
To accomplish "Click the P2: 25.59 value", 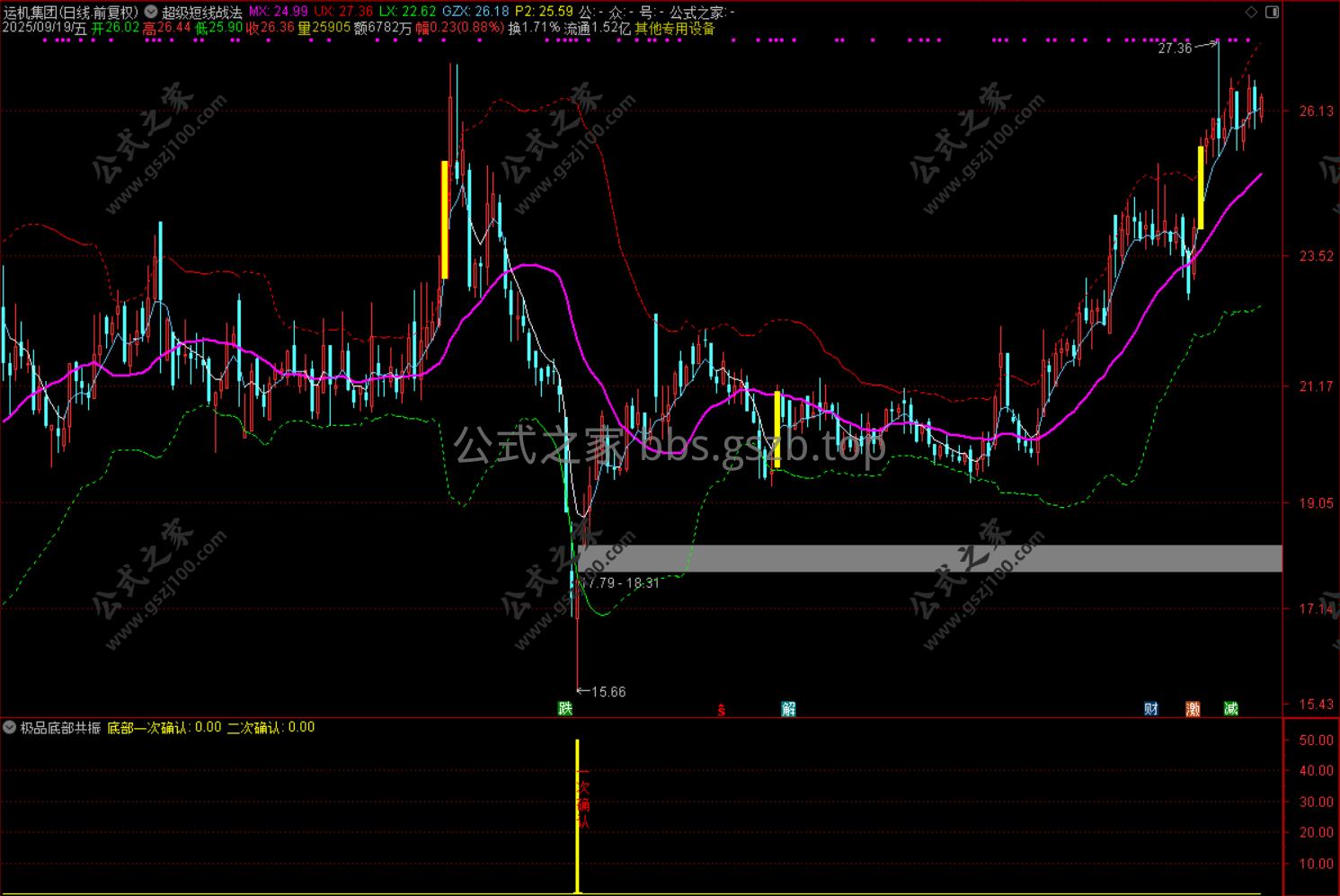I will coord(545,13).
